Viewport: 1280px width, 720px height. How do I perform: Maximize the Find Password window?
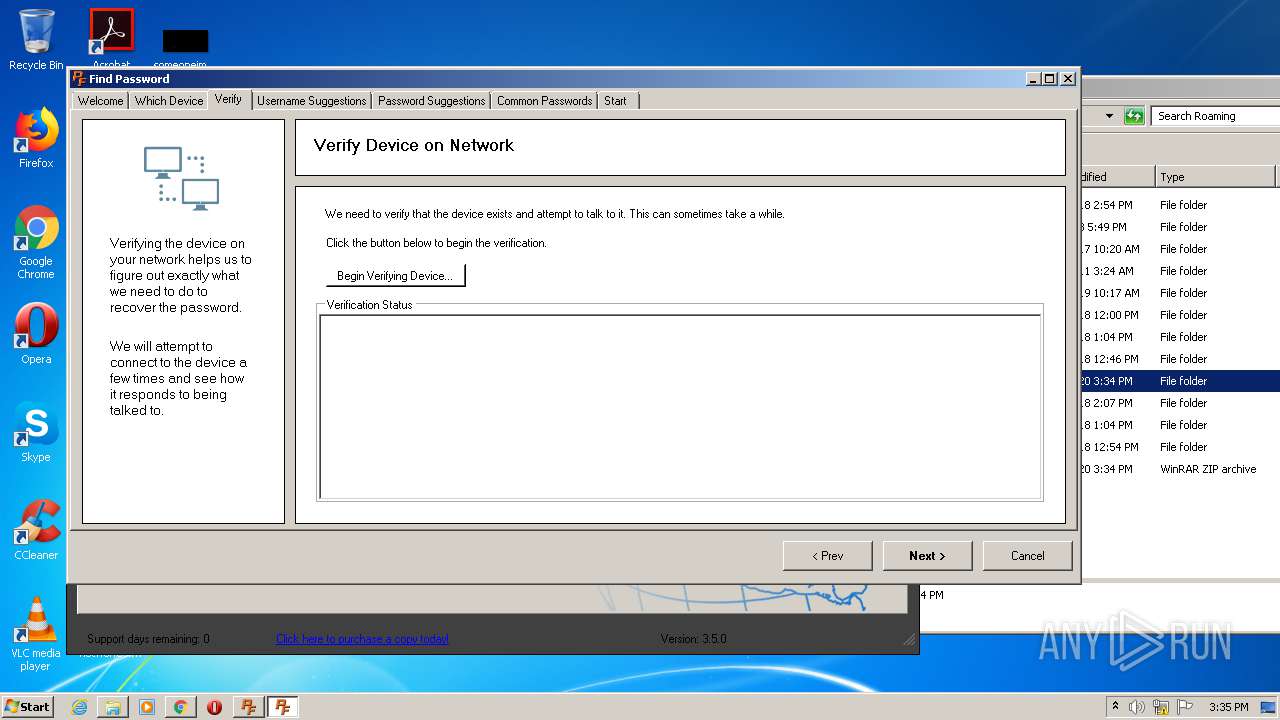[1049, 78]
